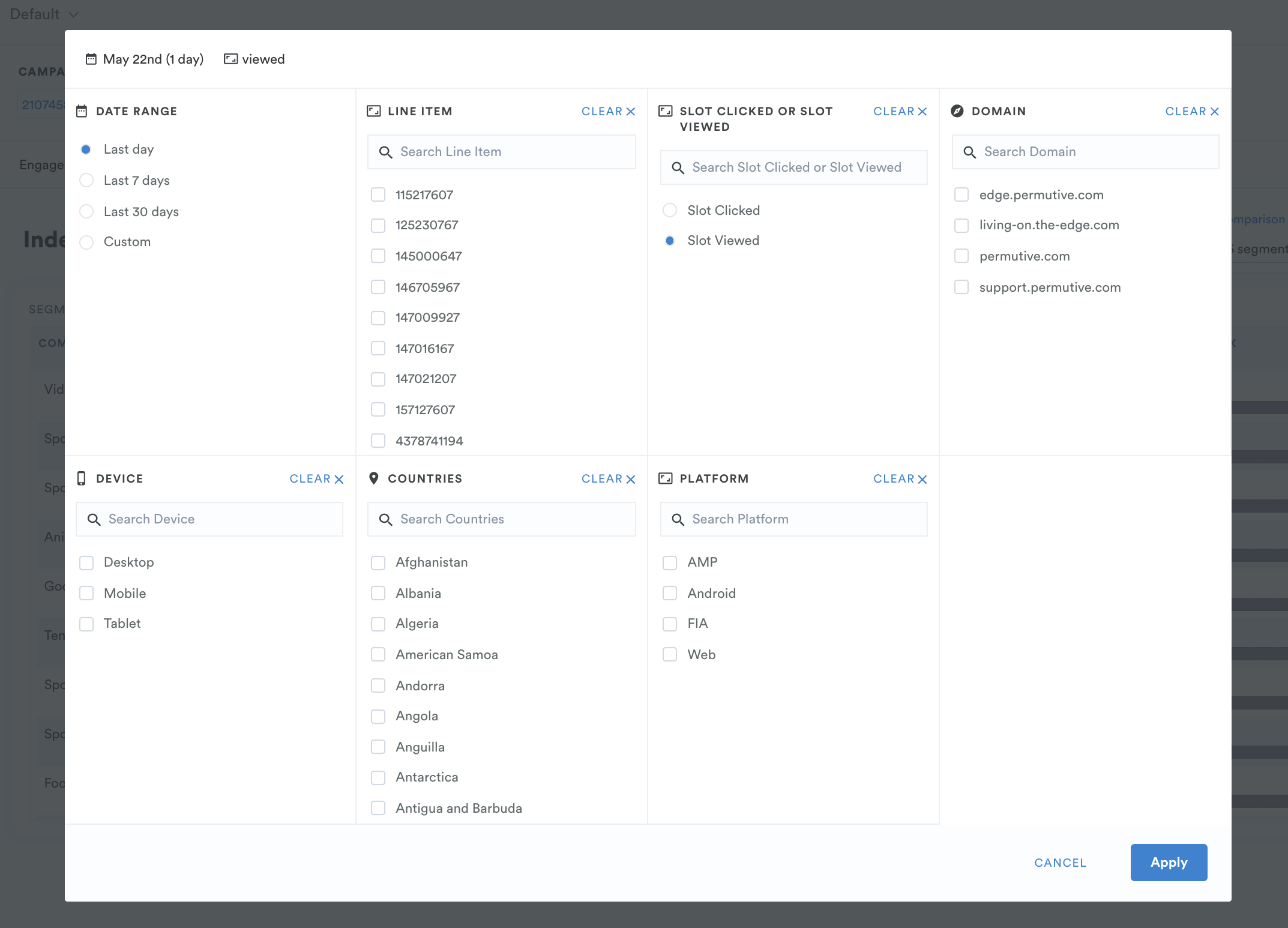Click the magnifier in Search Domain
The height and width of the screenshot is (928, 1288).
pos(969,152)
